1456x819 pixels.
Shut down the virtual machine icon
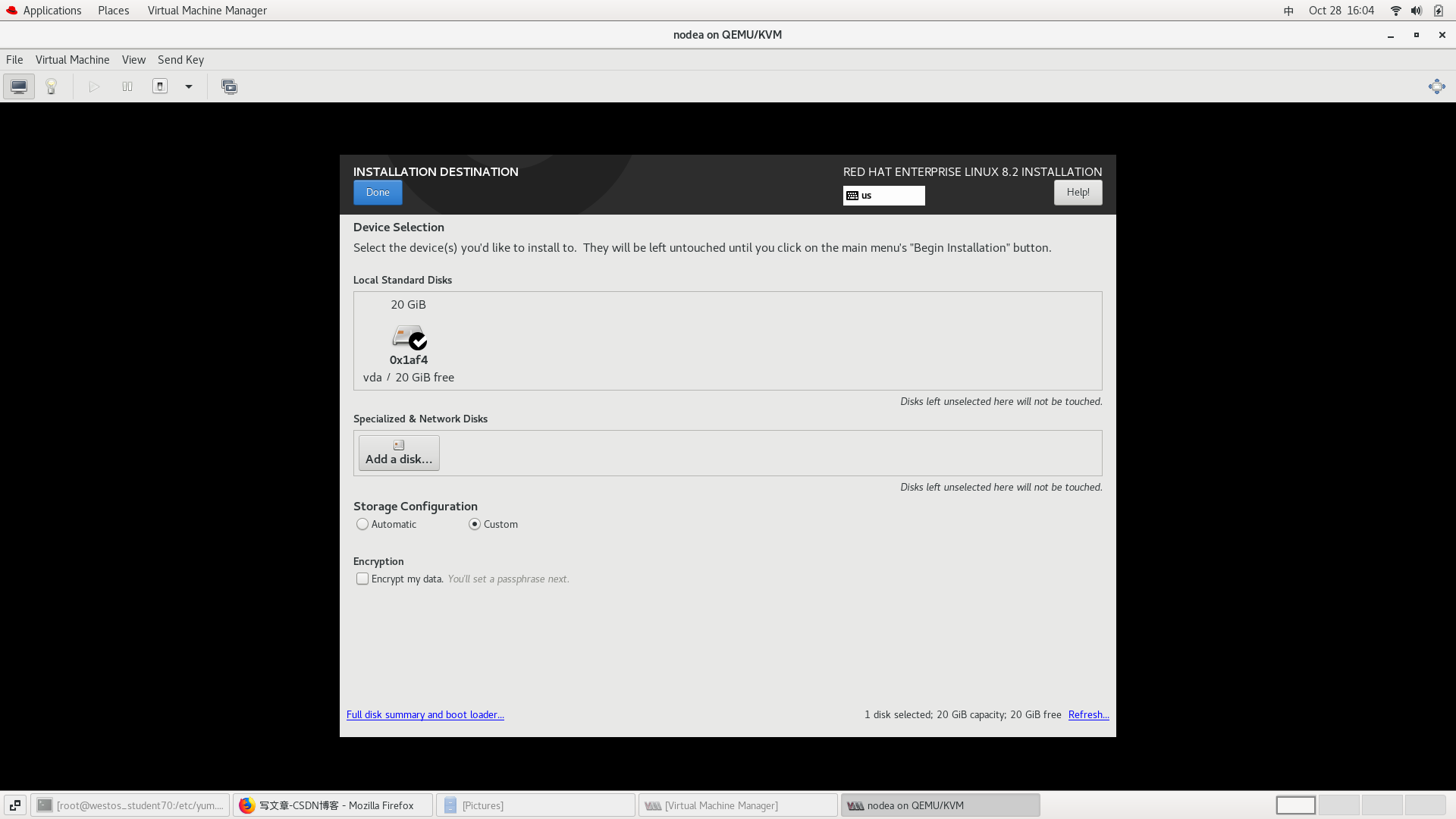[160, 86]
